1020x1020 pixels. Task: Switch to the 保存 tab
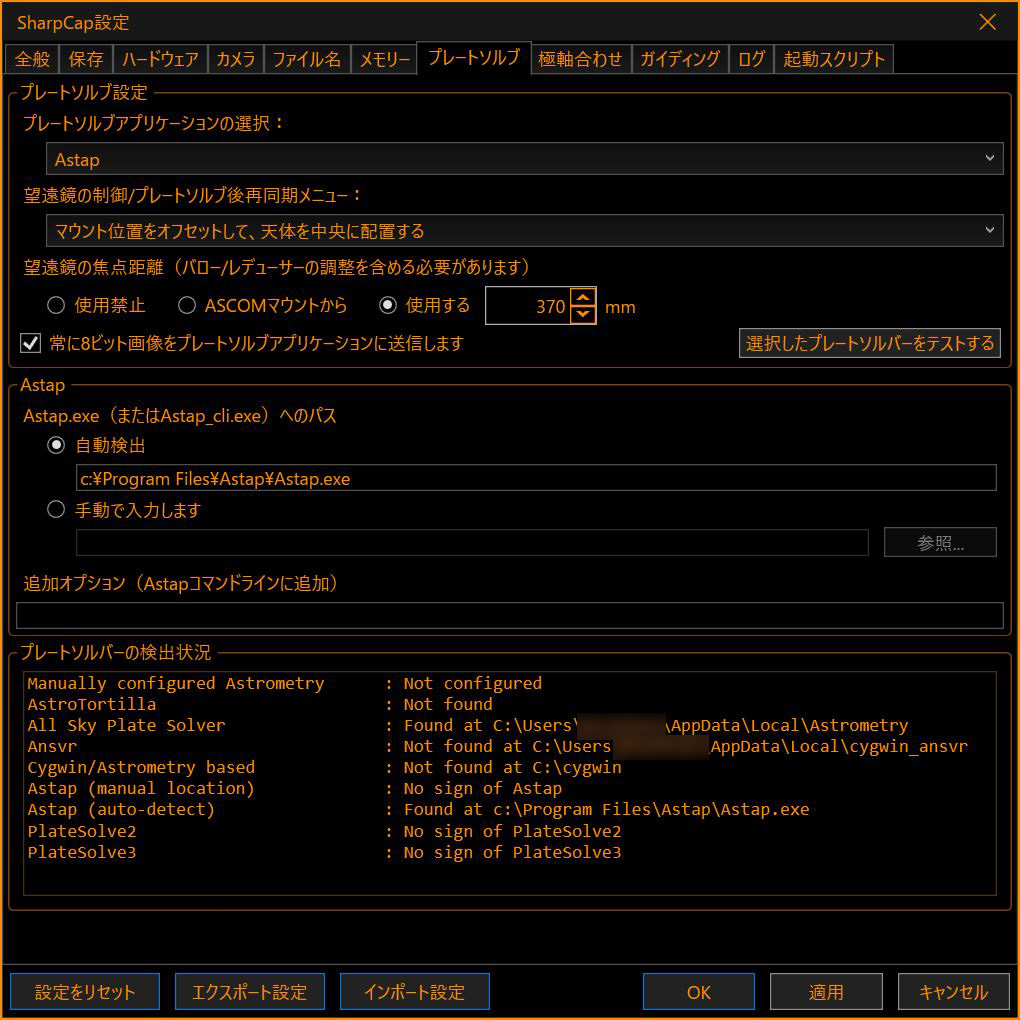pyautogui.click(x=86, y=59)
